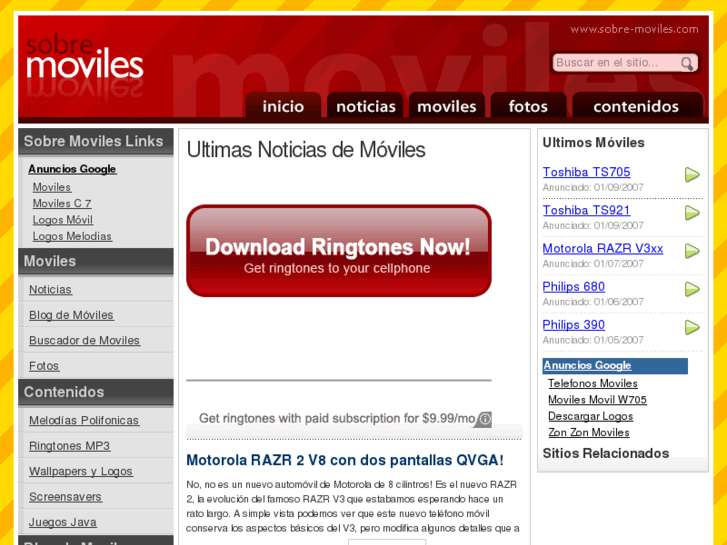Open the Logos Móvil link
The image size is (727, 545).
(63, 220)
